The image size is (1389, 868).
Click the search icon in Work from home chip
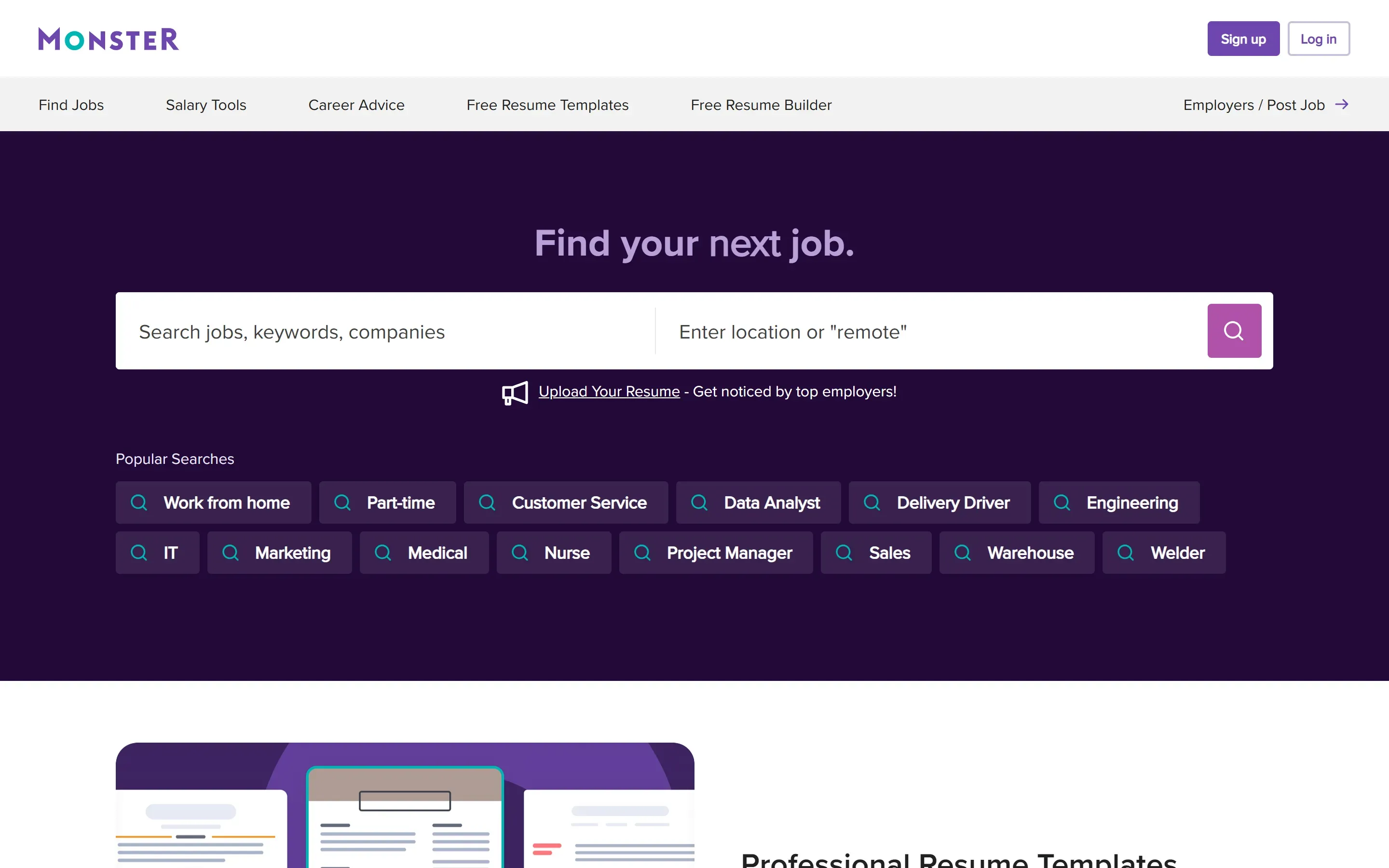[x=139, y=502]
